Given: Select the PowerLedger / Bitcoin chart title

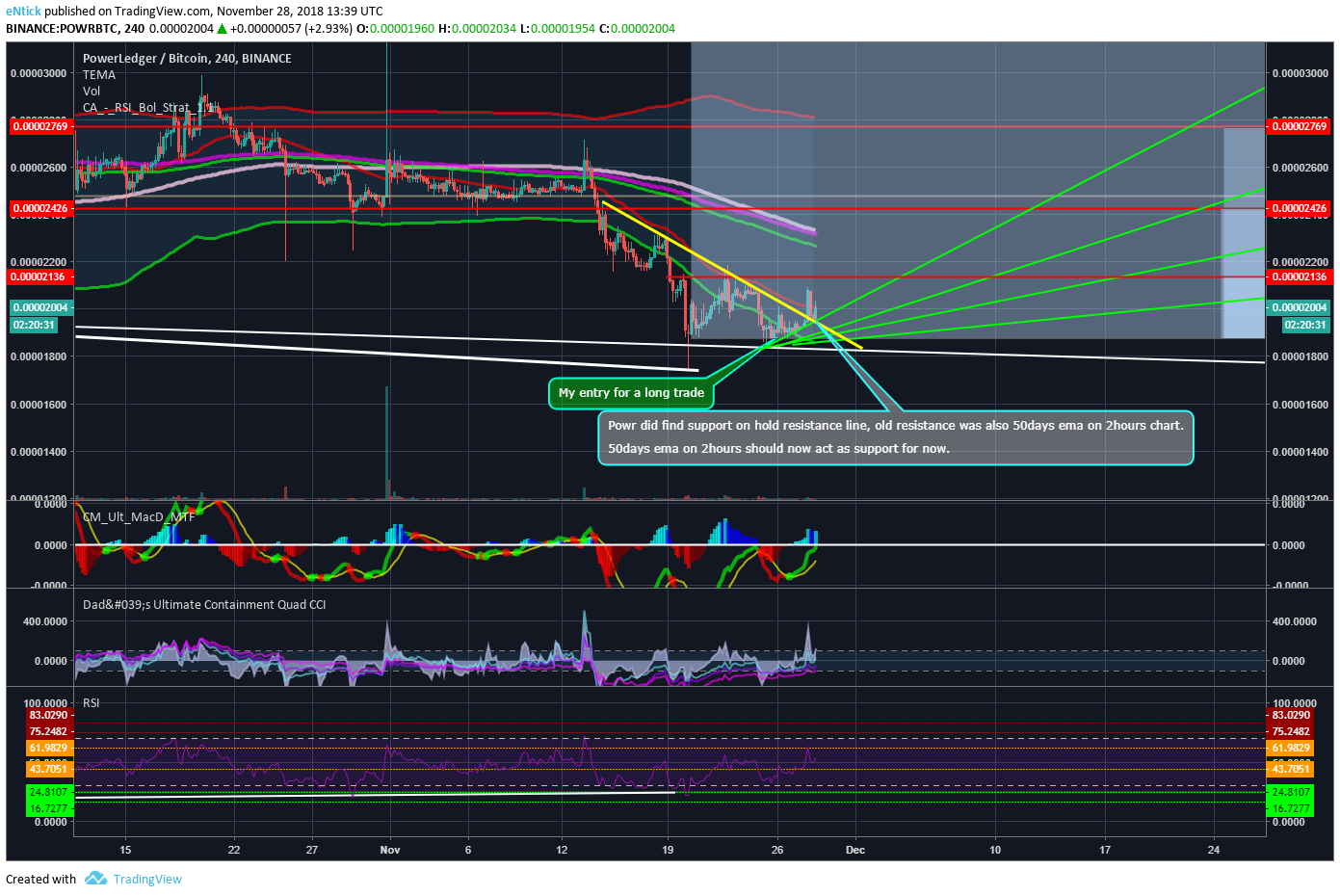Looking at the screenshot, I should [x=187, y=59].
